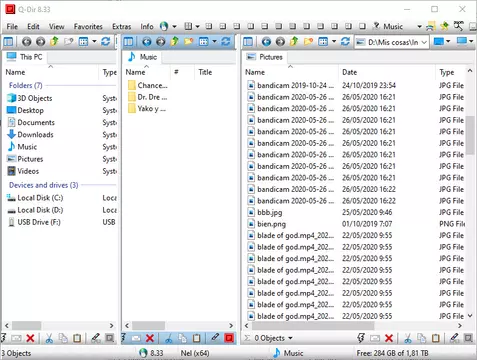Viewport: 477px width, 360px height.
Task: Open Local Disk (D:) in This PC
Action: [x=40, y=210]
